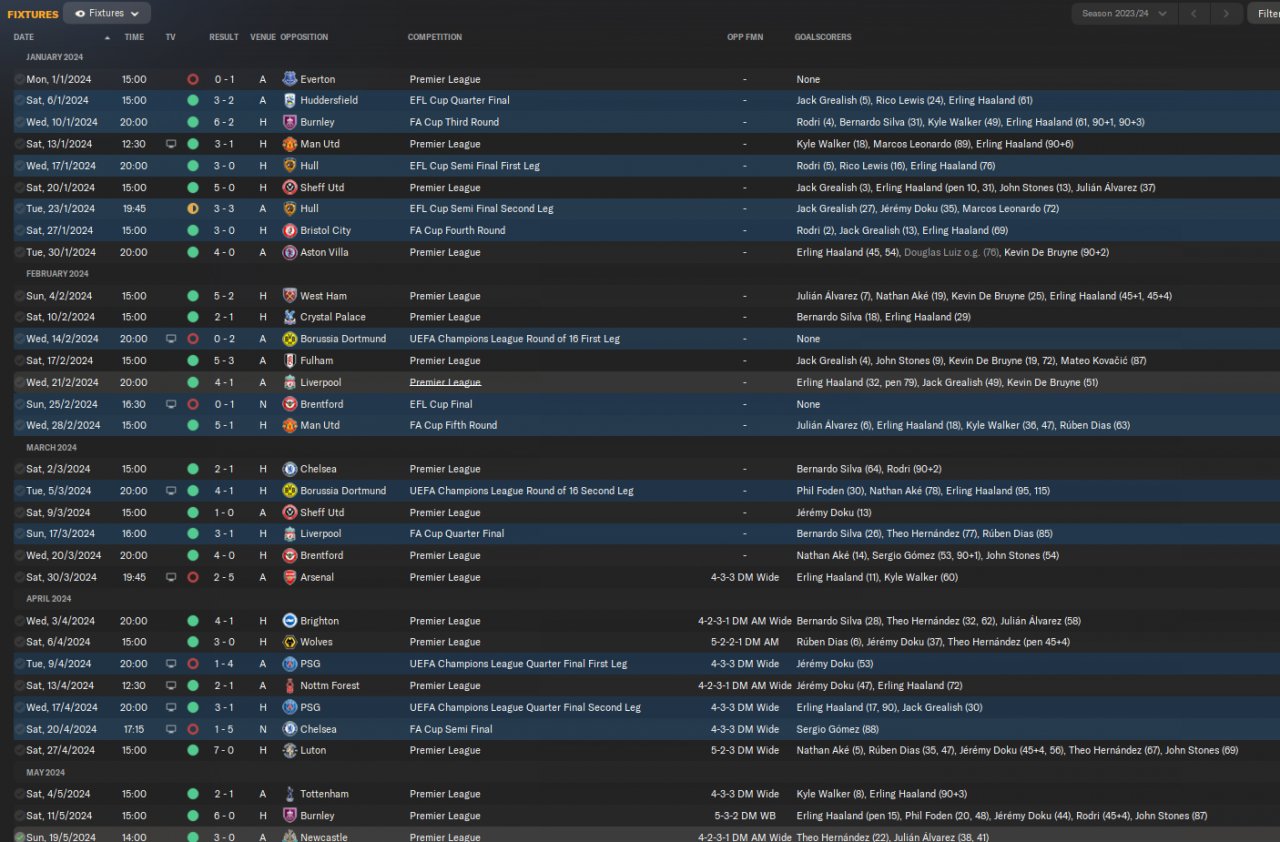Image resolution: width=1280 pixels, height=842 pixels.
Task: Open the Season 2023/24 selector
Action: coord(1123,13)
